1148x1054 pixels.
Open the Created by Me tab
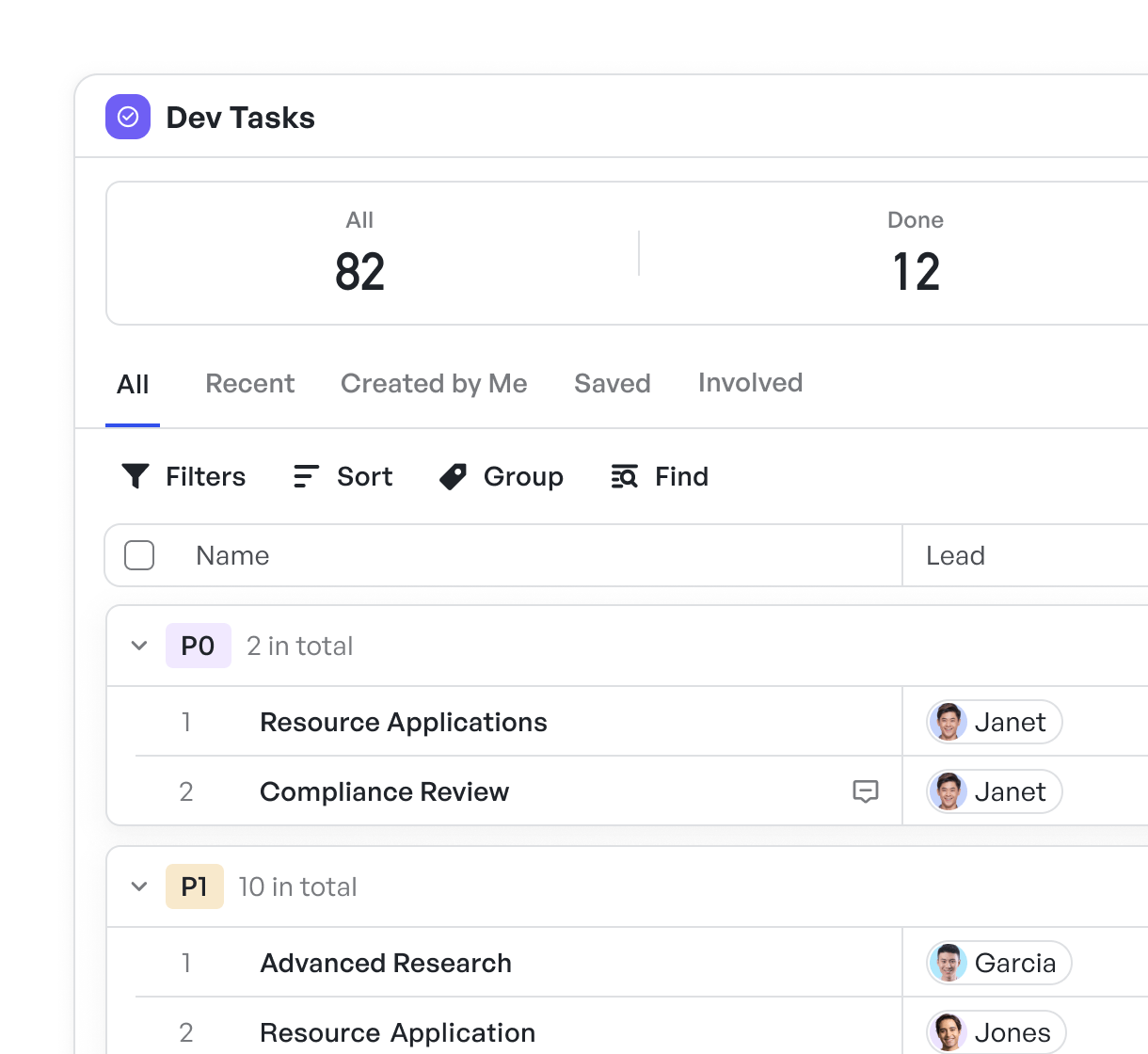point(434,383)
